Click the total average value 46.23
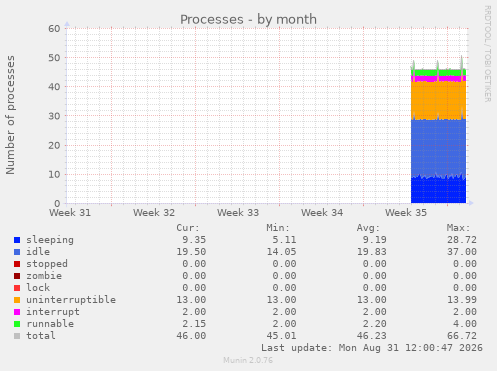 (x=372, y=336)
